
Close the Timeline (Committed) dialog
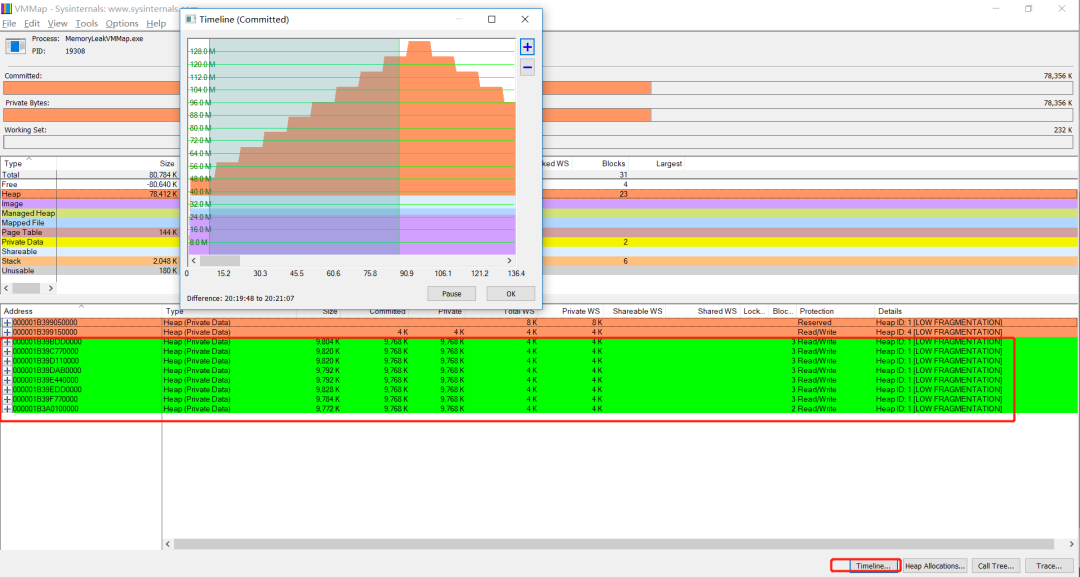pyautogui.click(x=525, y=19)
